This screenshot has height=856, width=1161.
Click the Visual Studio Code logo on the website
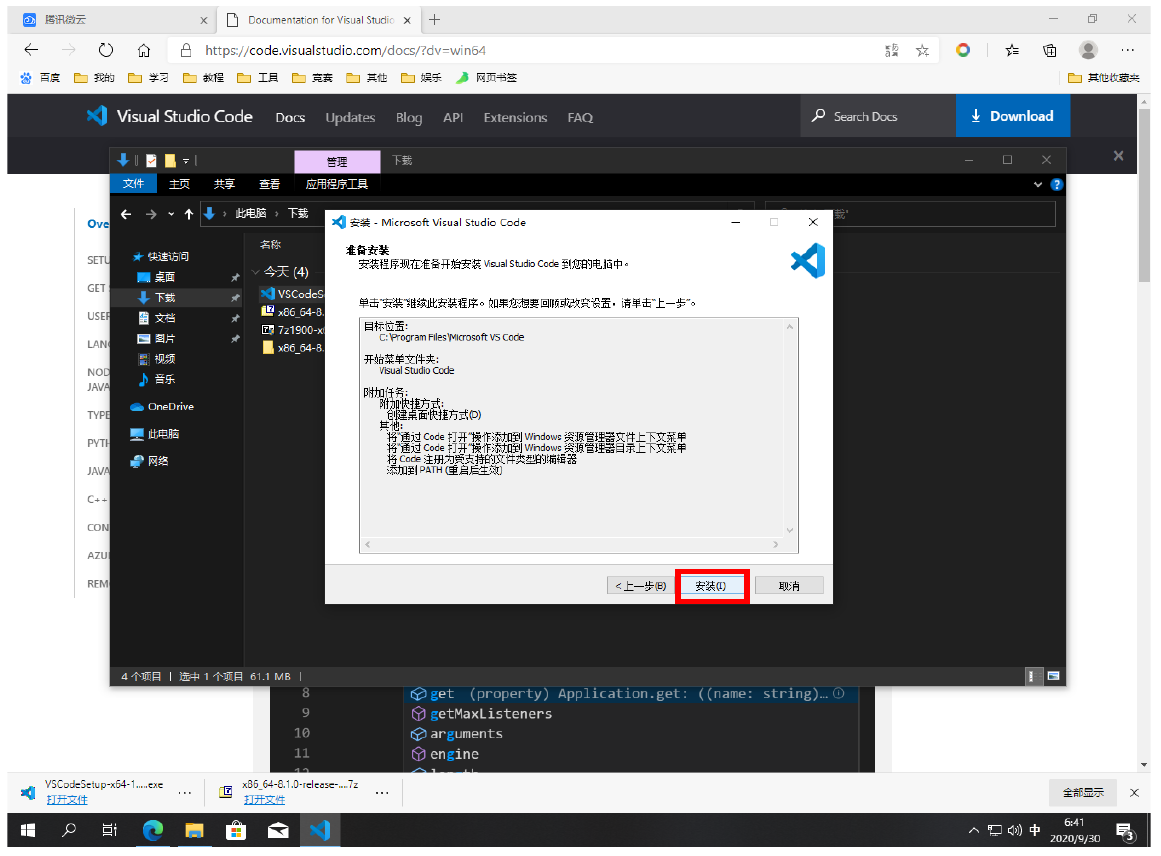(x=169, y=116)
